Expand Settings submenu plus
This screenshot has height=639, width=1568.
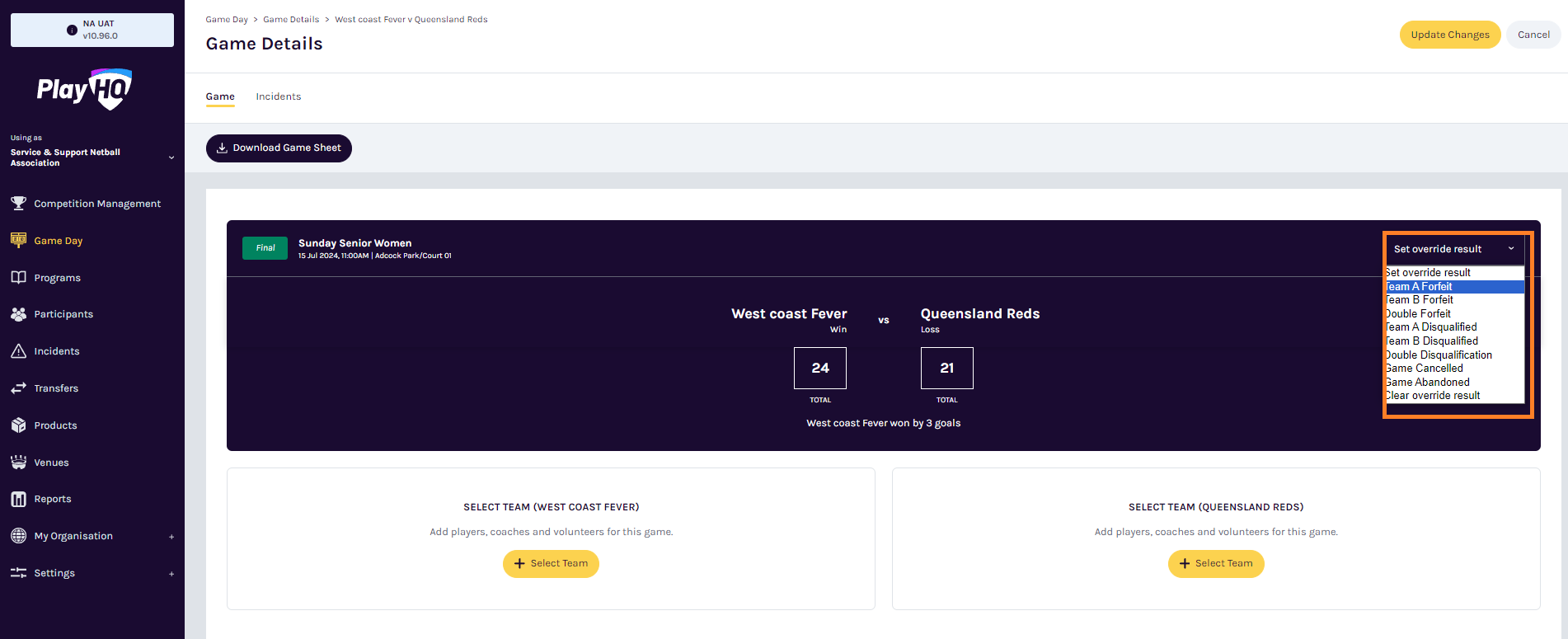171,574
